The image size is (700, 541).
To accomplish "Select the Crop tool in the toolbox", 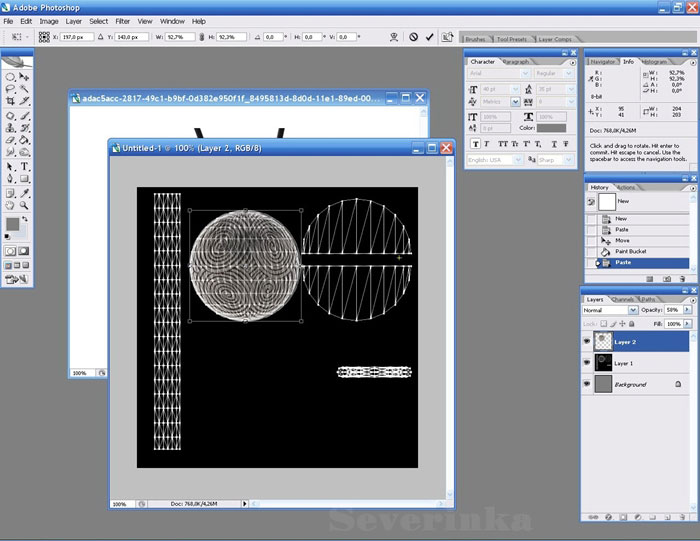I will point(10,102).
